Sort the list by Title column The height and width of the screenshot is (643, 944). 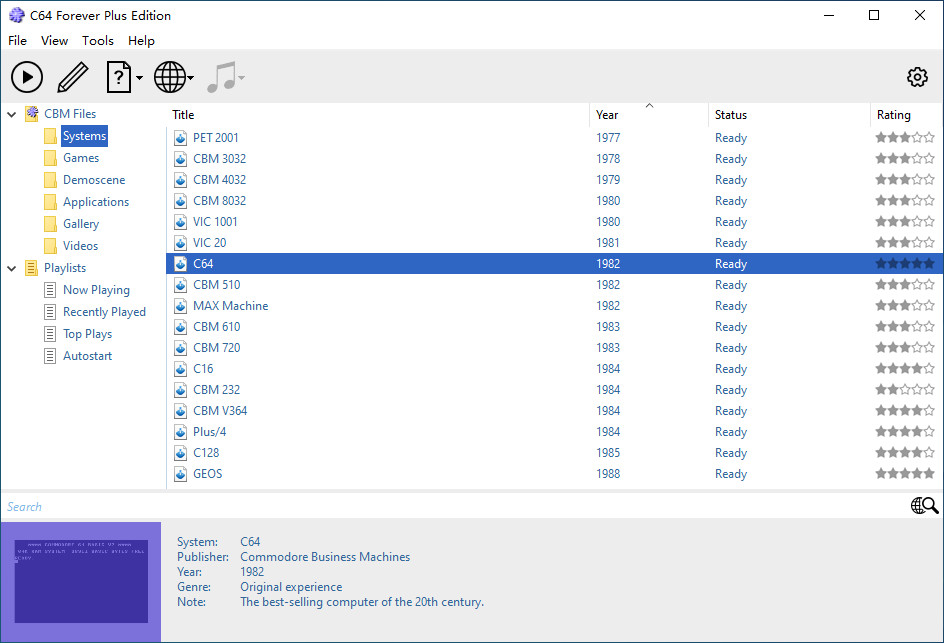coord(377,114)
